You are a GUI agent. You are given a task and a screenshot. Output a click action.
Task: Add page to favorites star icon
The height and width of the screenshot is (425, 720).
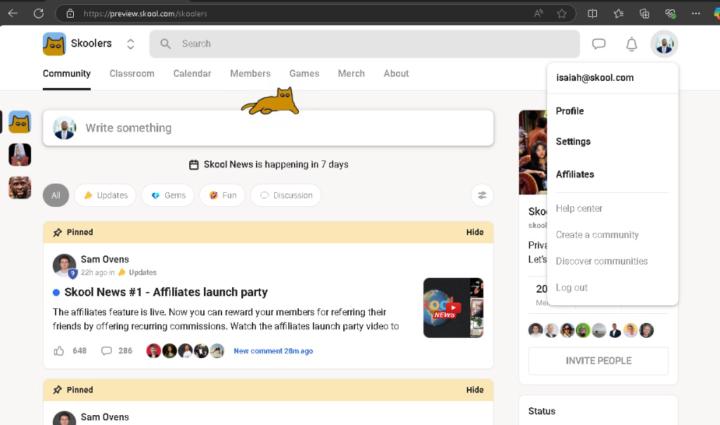coord(562,13)
